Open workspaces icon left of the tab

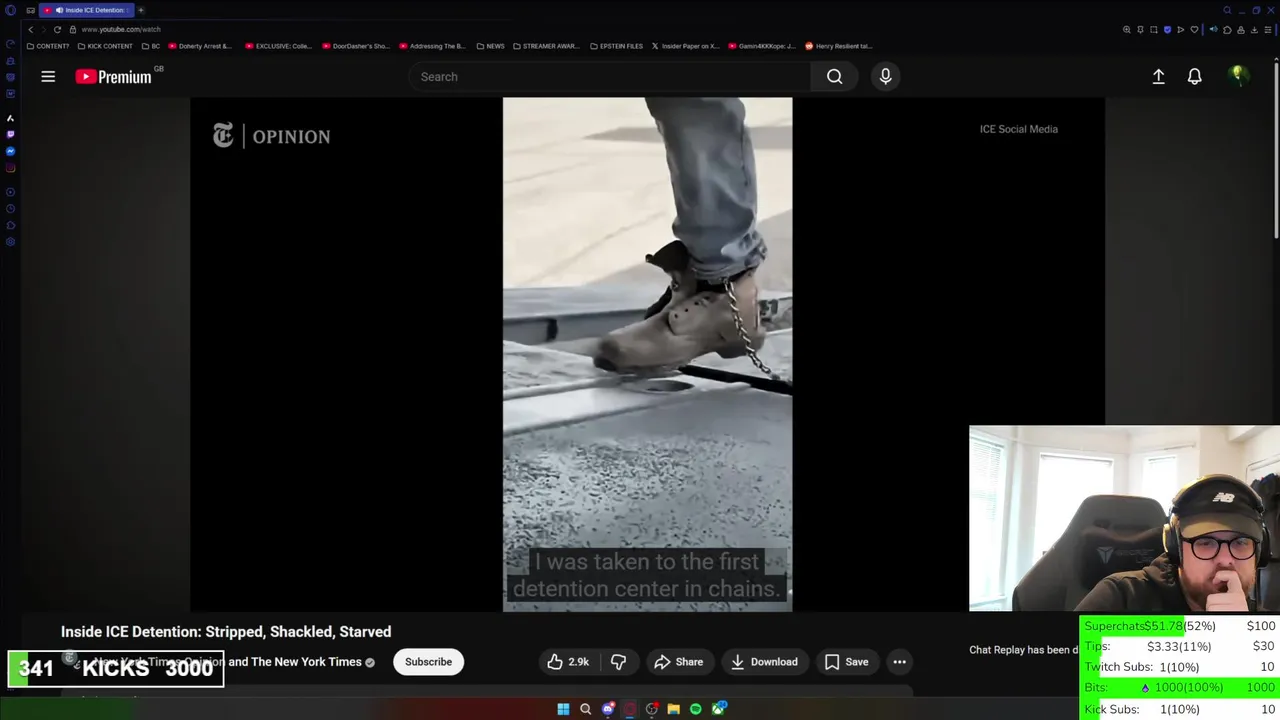pos(31,10)
